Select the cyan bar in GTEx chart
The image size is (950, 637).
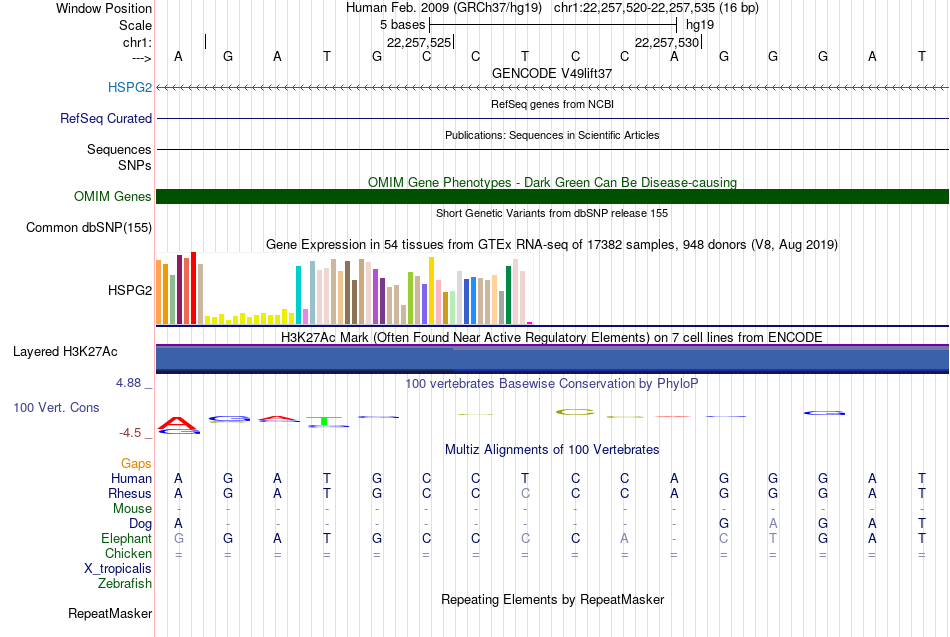pos(298,295)
